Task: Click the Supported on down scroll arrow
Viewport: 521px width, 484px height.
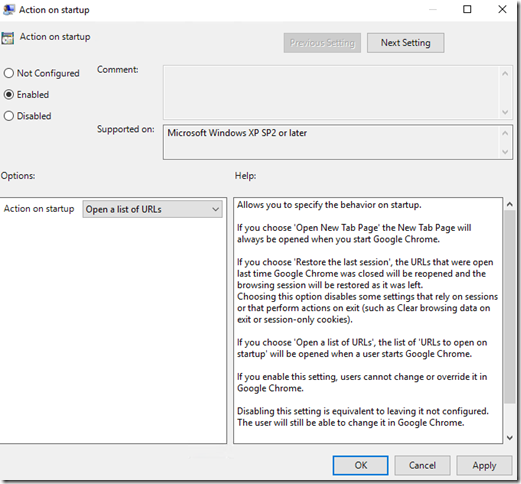Action: tap(505, 152)
